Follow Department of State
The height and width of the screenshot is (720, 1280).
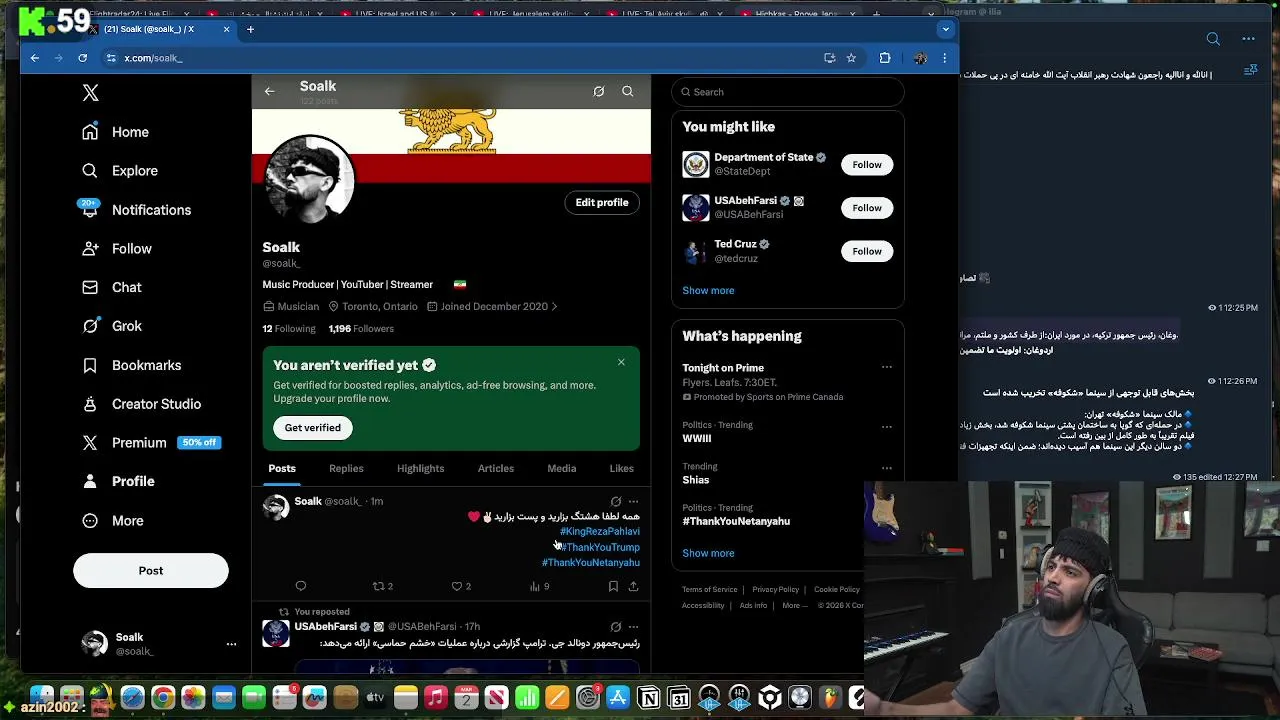point(867,165)
